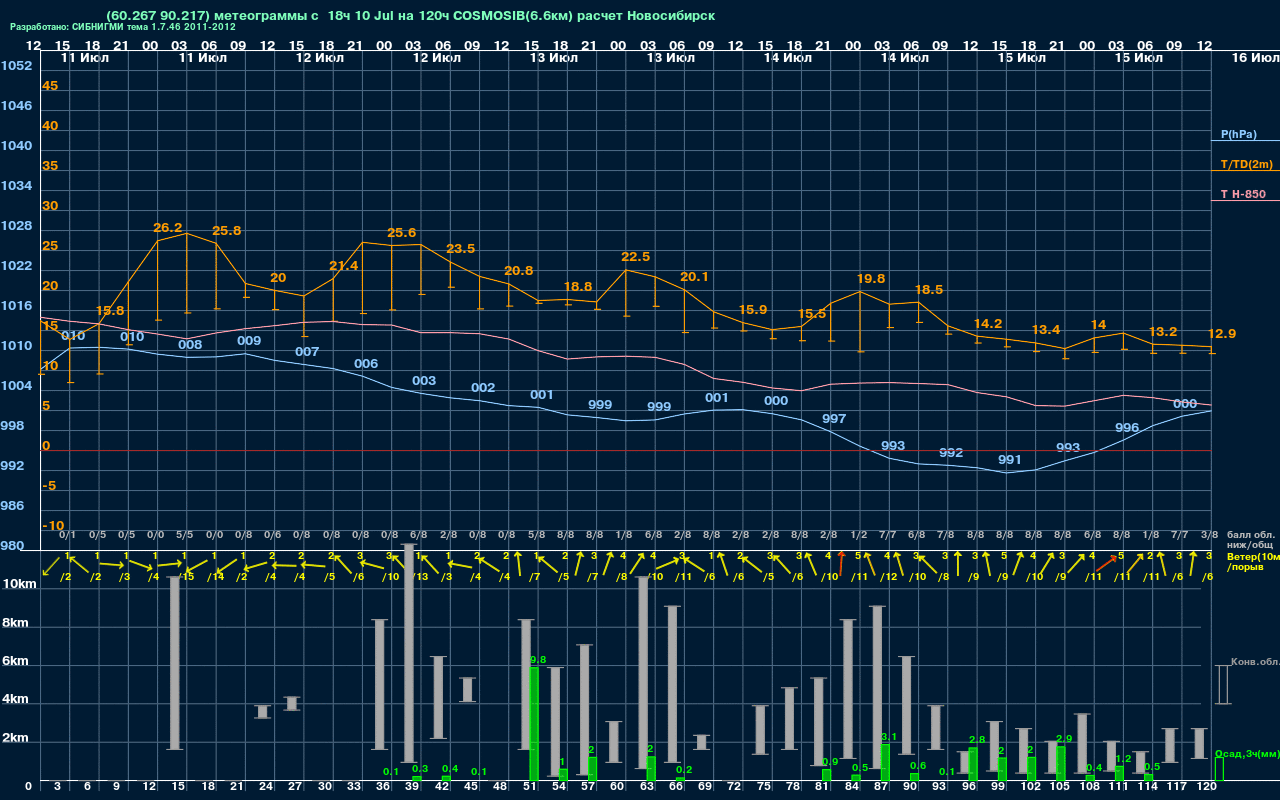Click the meteogram title mentioning COSMOSIB(6.6км) Новосибирск
Viewport: 1280px width, 800px height.
[410, 16]
